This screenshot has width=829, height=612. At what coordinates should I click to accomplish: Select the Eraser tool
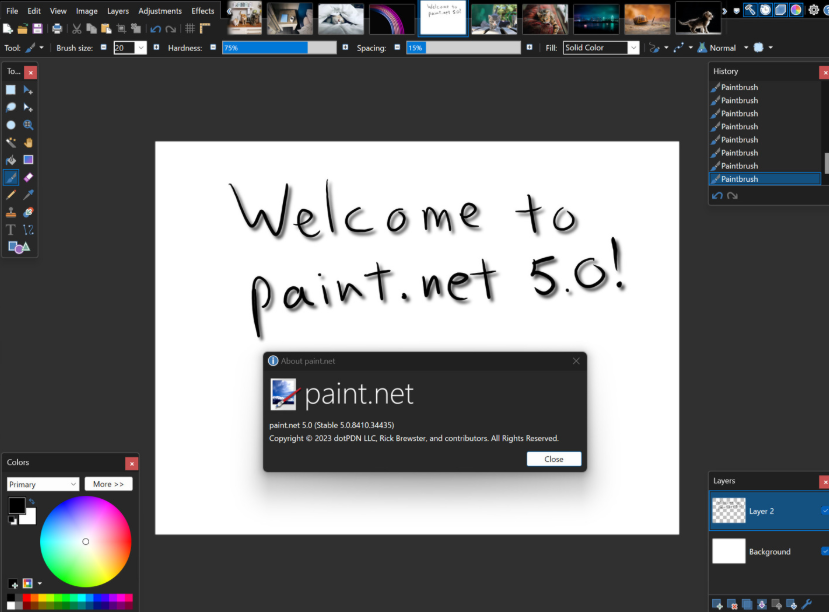[29, 177]
